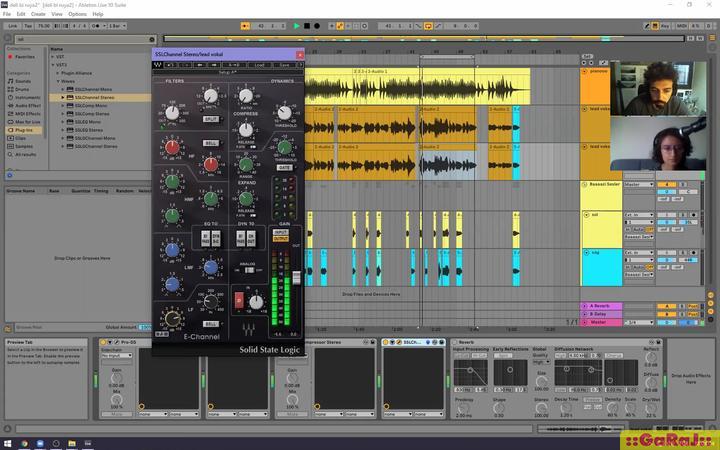This screenshot has width=720, height=450.
Task: Close the SSLChannel Stereo plugin window
Action: [x=300, y=55]
